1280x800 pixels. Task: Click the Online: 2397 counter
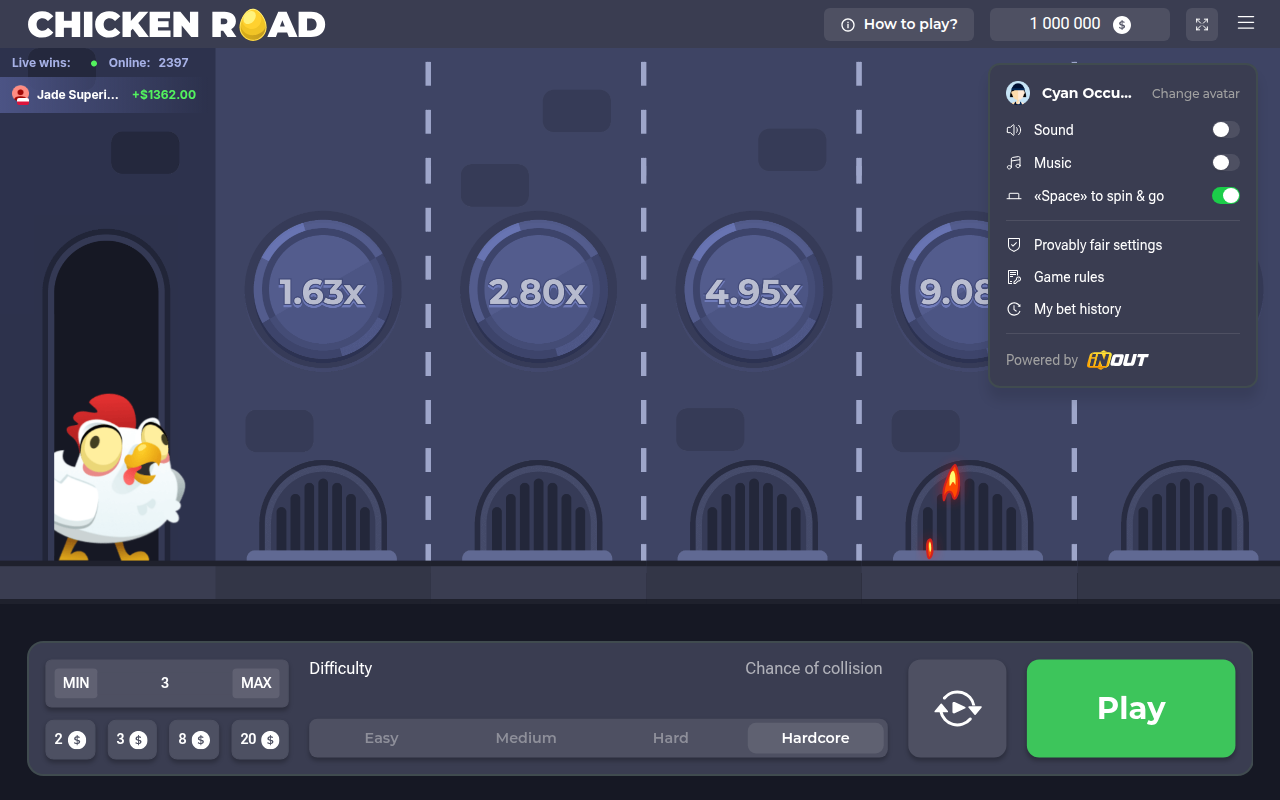point(149,63)
